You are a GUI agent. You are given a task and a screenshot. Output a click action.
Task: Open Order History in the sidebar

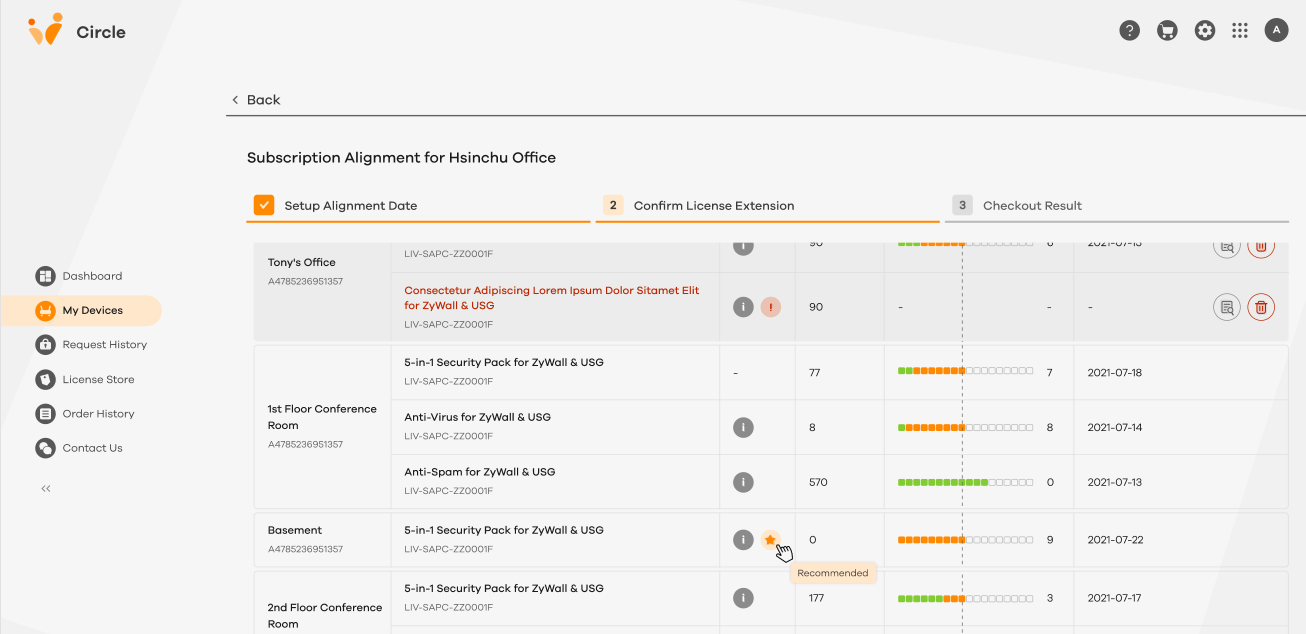click(x=86, y=414)
